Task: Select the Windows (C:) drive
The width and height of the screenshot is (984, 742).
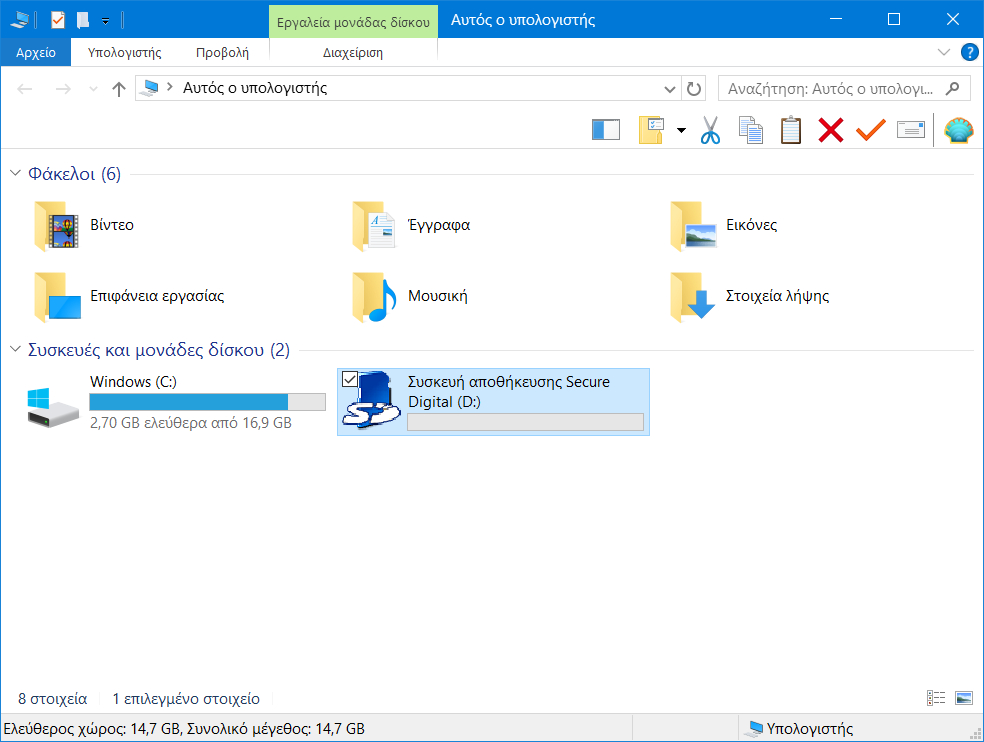Action: 176,402
